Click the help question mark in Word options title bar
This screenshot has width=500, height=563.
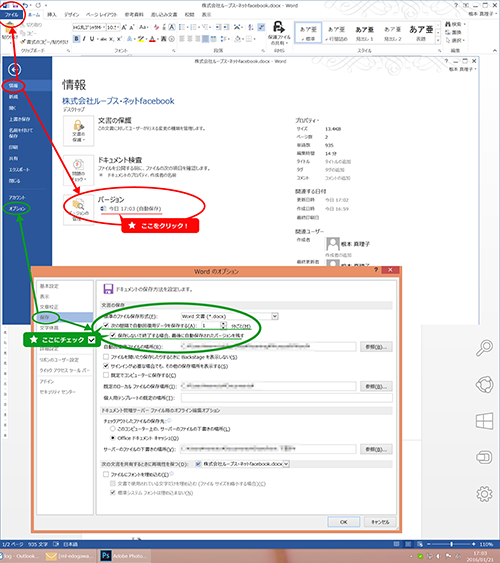pyautogui.click(x=376, y=270)
